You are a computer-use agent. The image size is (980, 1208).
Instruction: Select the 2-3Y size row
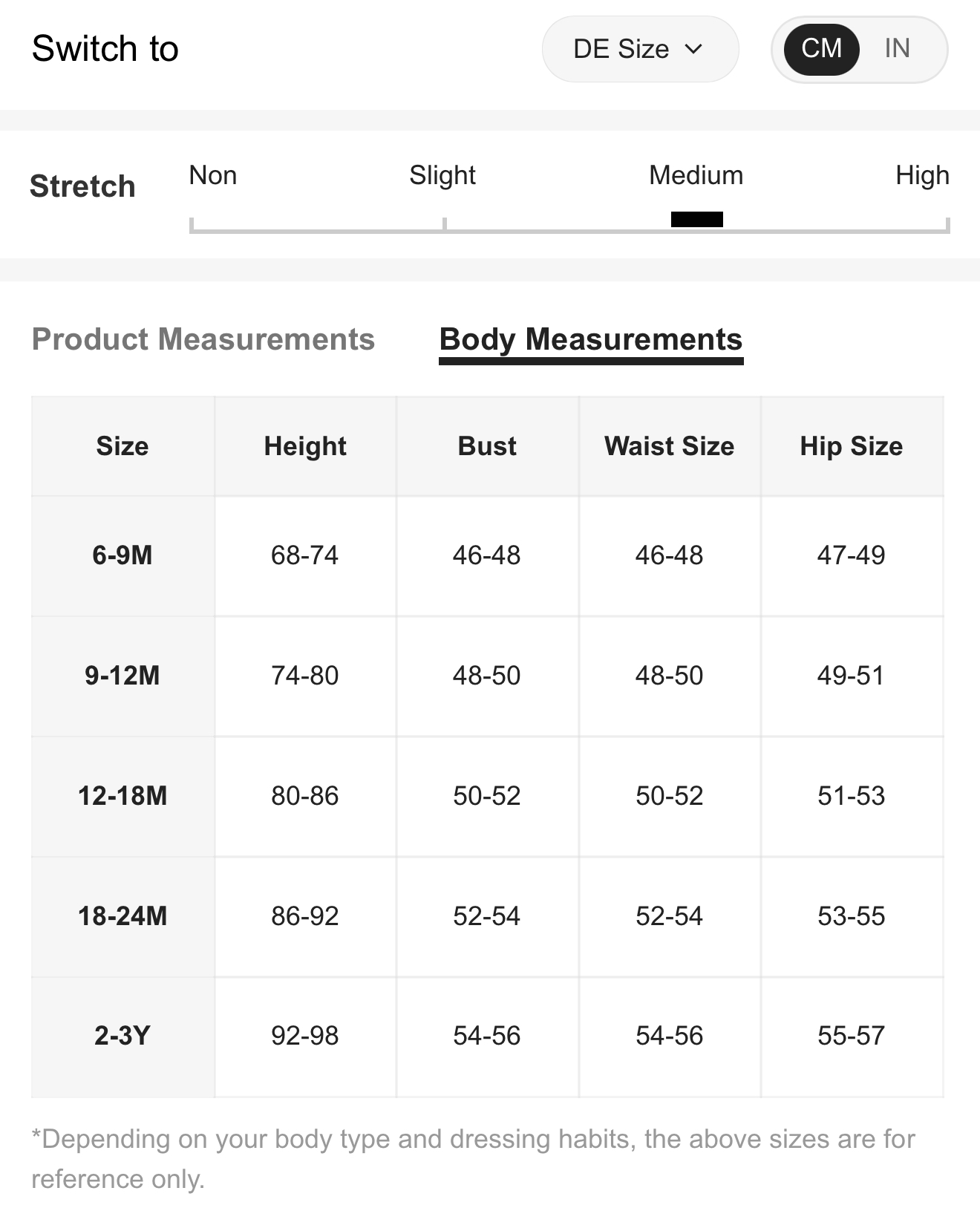pos(487,1036)
